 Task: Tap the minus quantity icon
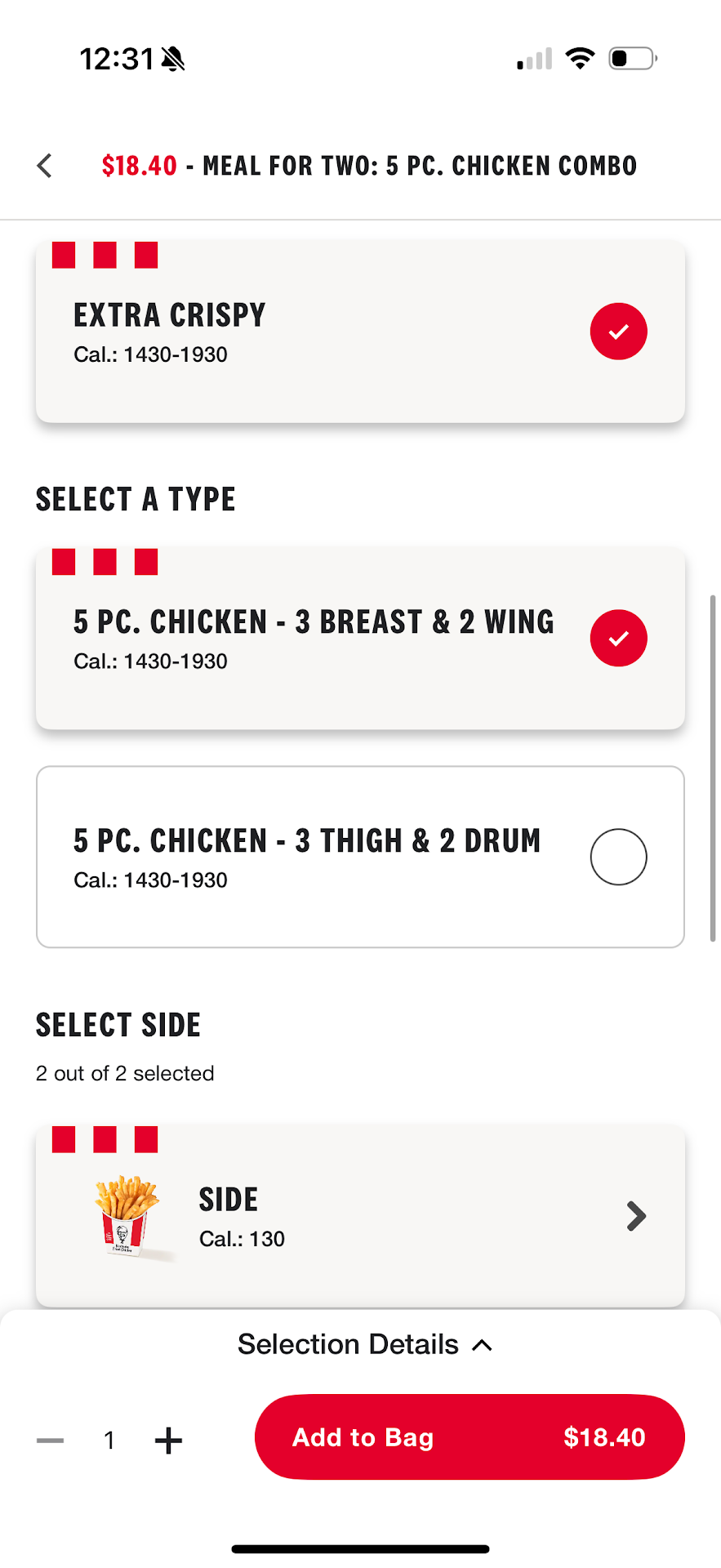click(x=50, y=1441)
